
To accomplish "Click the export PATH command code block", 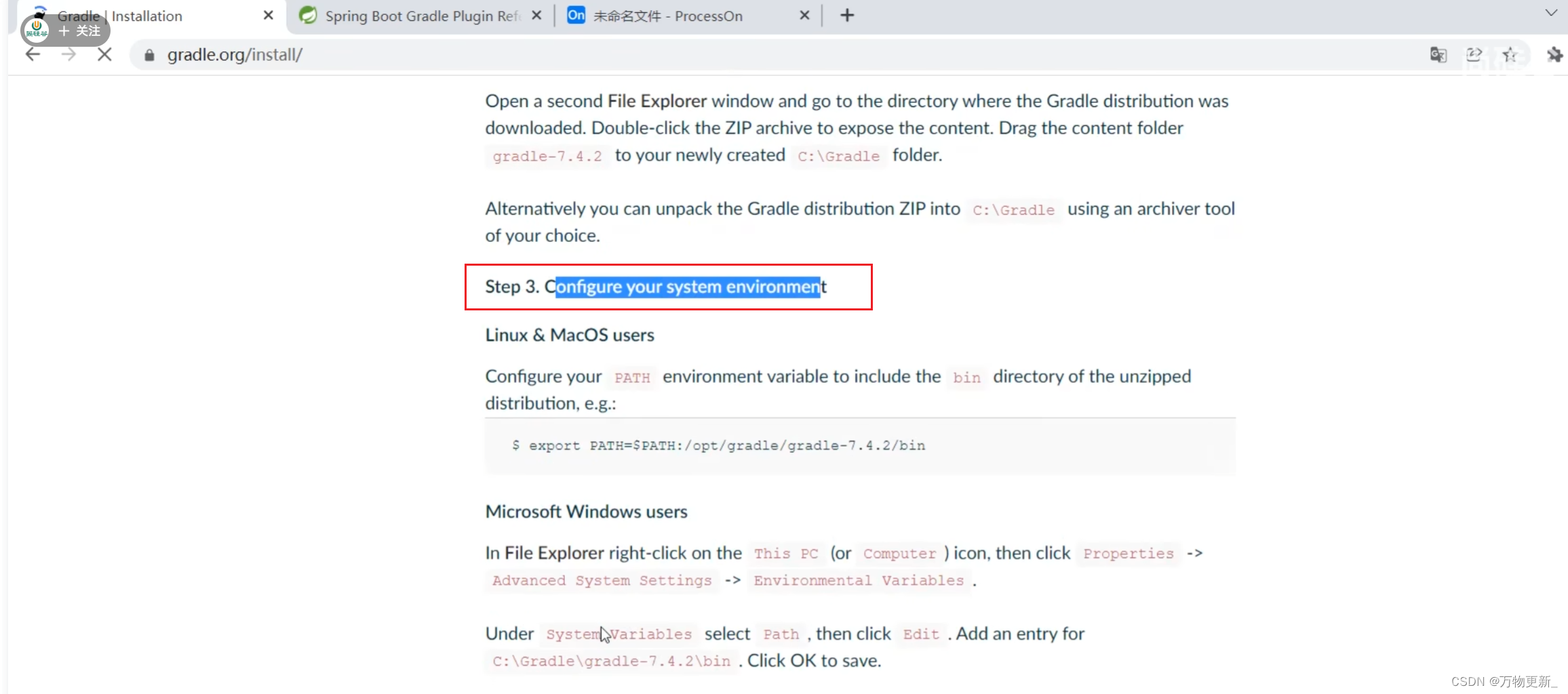I will 860,446.
